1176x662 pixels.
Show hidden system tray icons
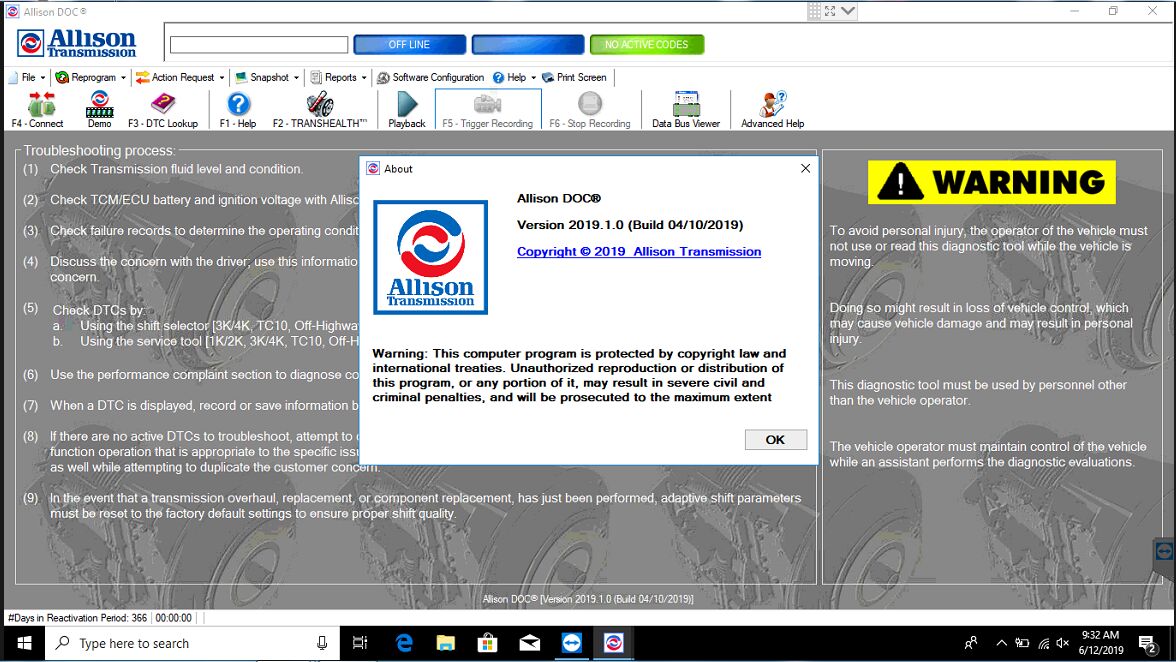(x=1001, y=643)
